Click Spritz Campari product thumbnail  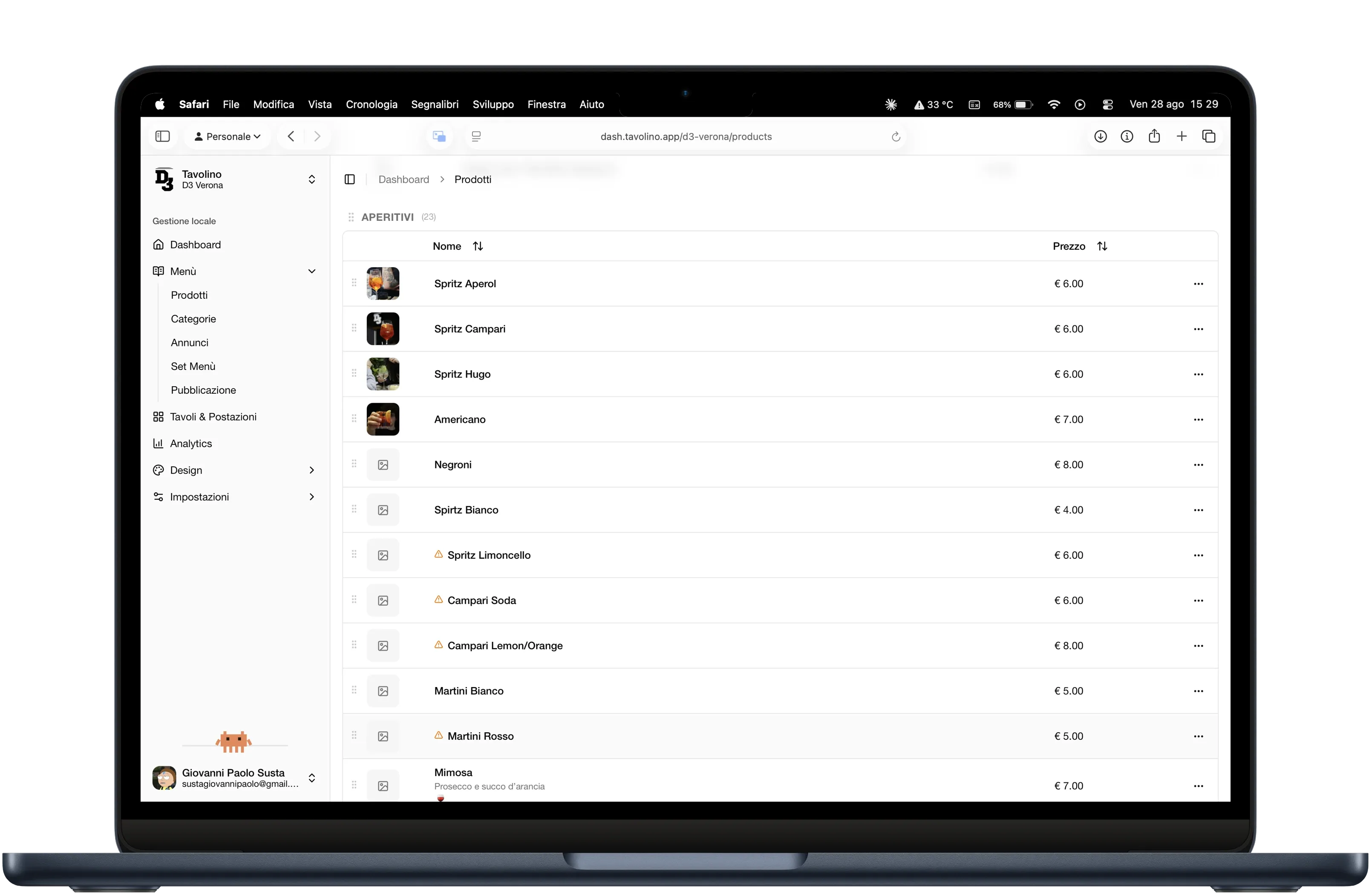click(x=383, y=329)
